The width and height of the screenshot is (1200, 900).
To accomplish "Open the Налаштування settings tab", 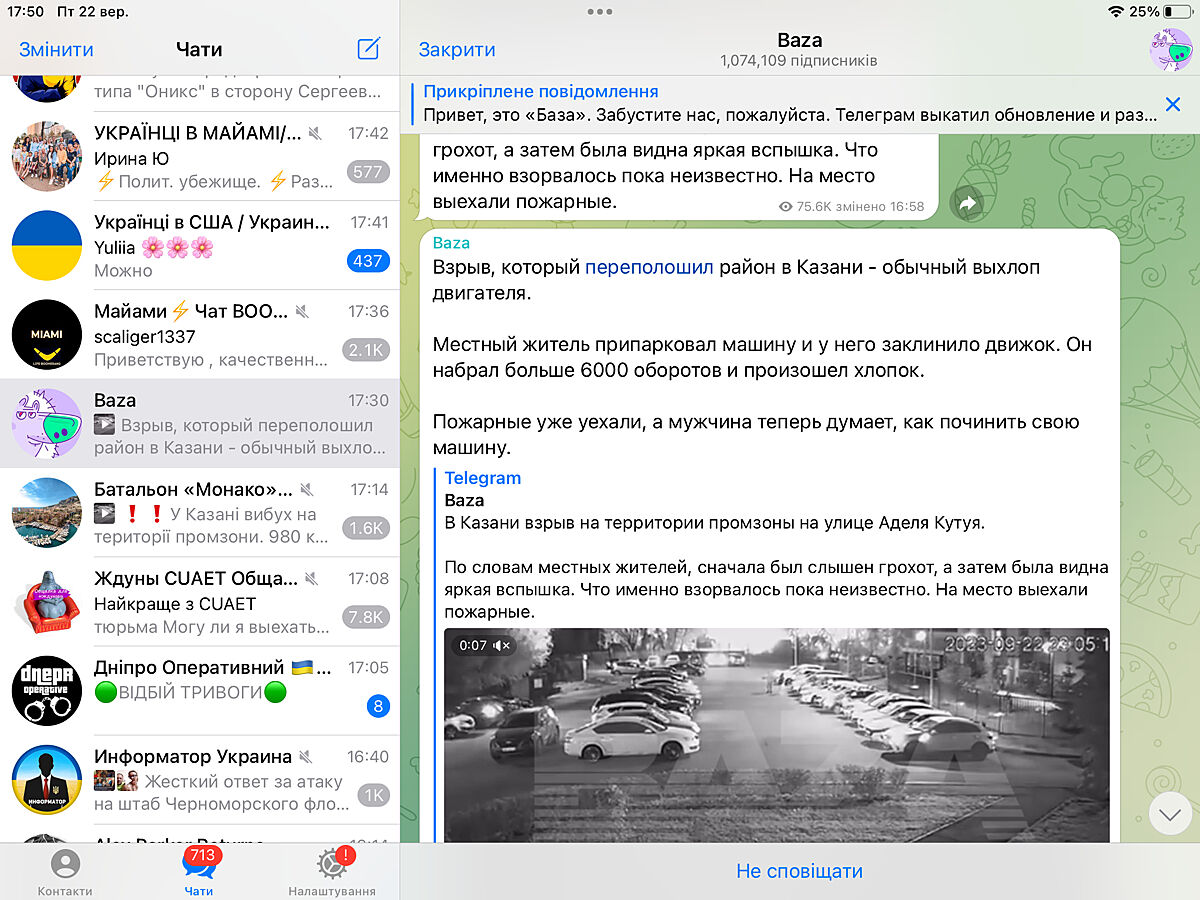I will [332, 872].
